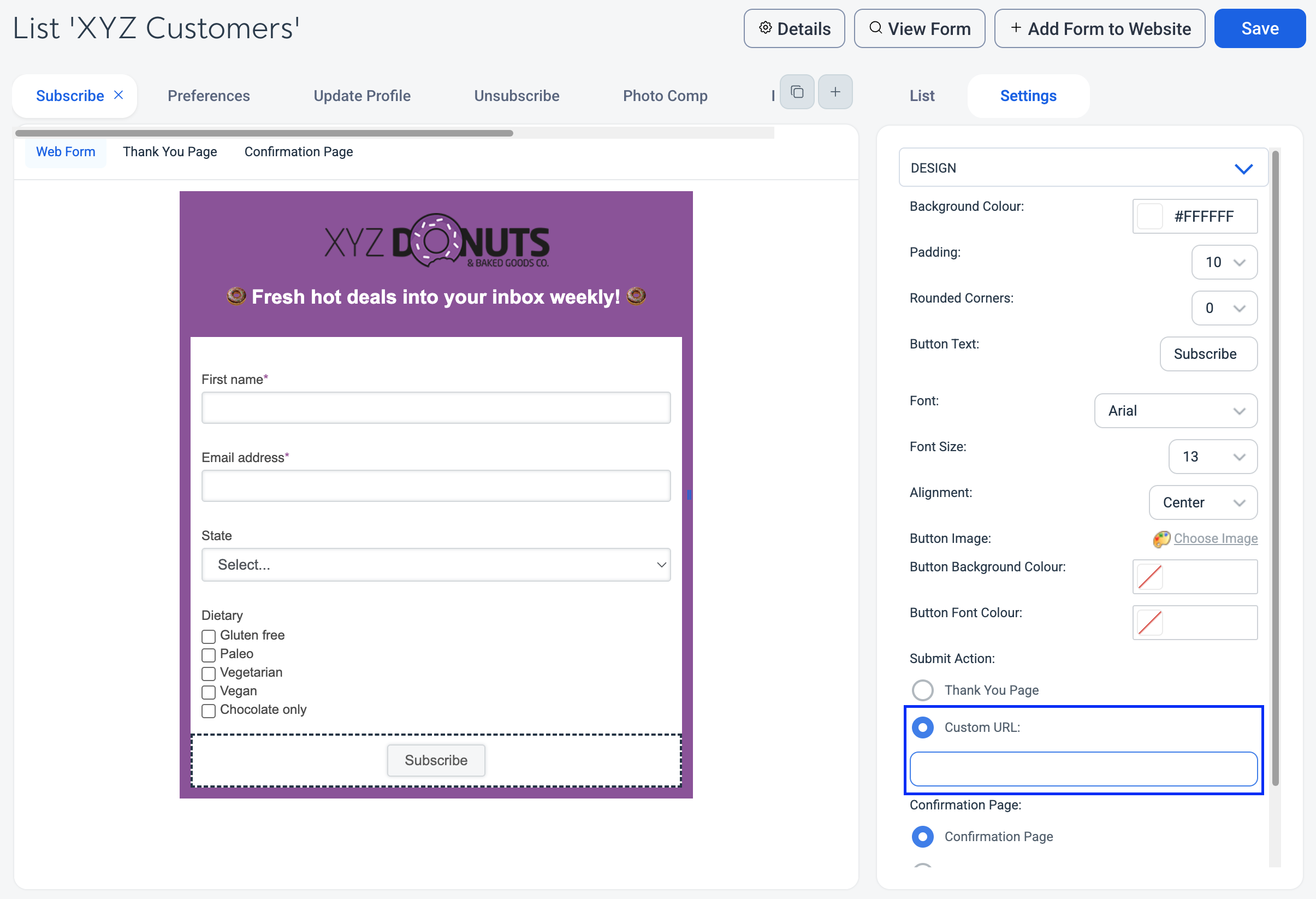Open the Rounded Corners dropdown
The image size is (1316, 899).
[1224, 308]
